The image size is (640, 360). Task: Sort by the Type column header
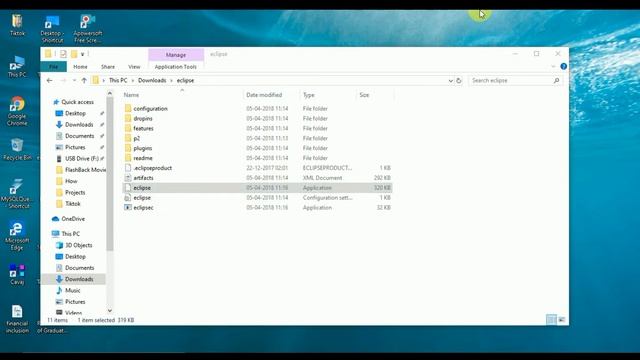[328, 95]
